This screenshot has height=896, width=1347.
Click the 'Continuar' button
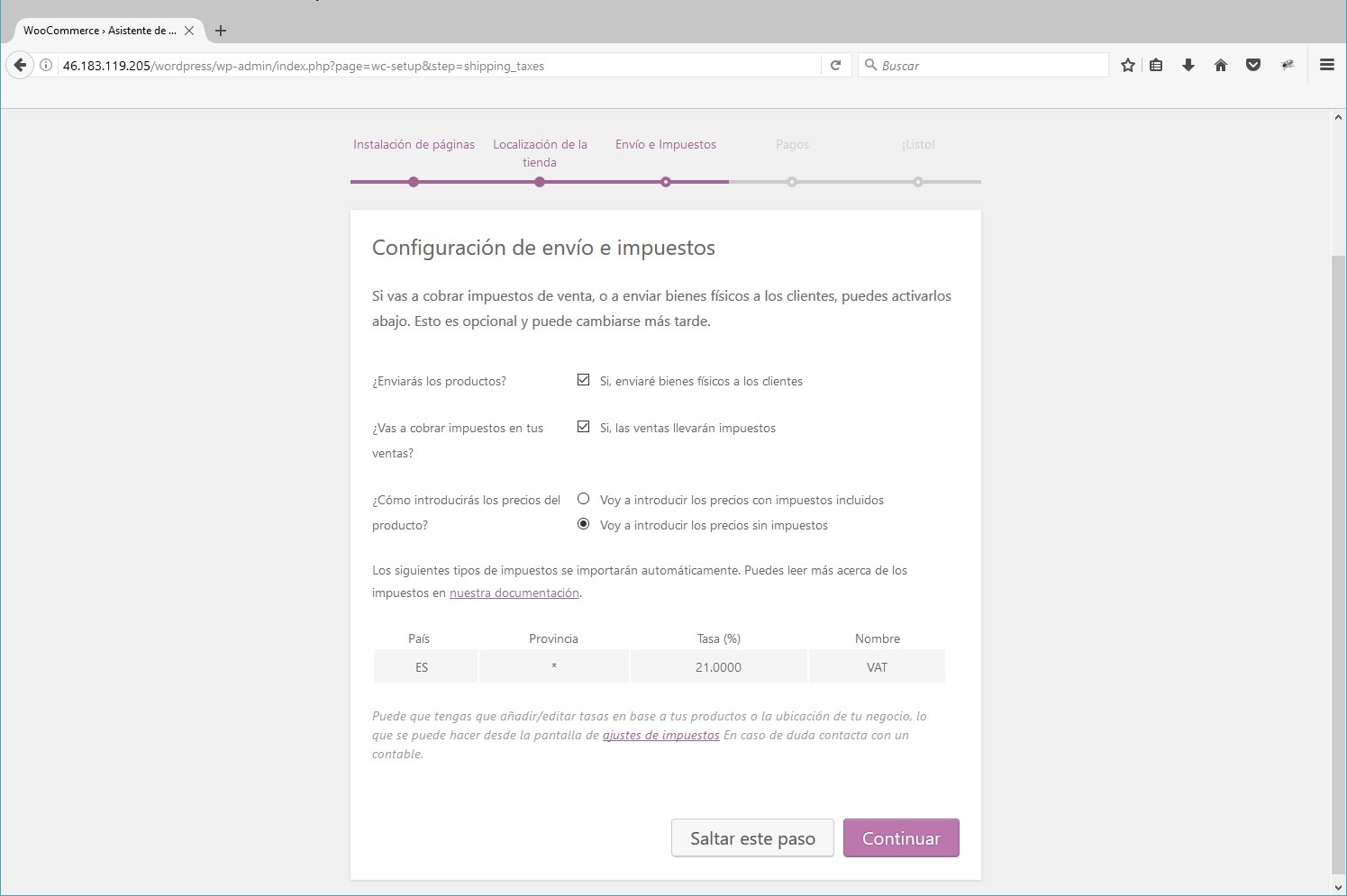click(901, 838)
